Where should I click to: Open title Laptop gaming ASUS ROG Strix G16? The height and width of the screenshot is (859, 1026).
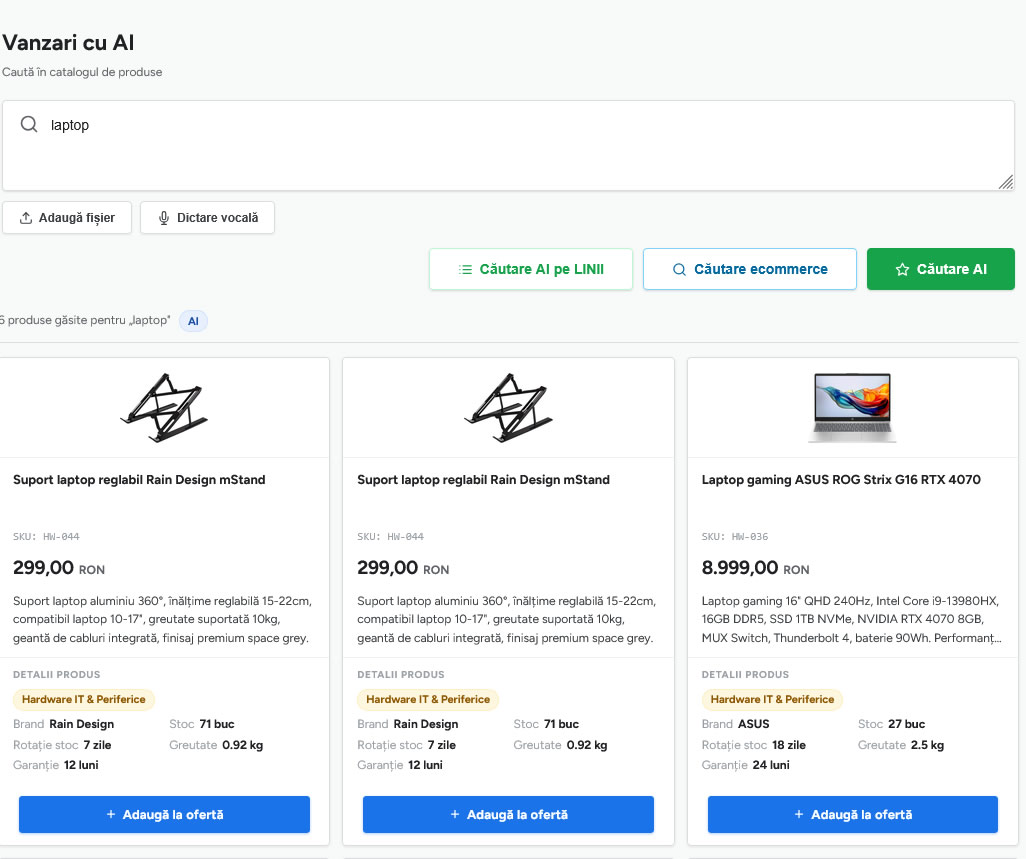coord(841,480)
